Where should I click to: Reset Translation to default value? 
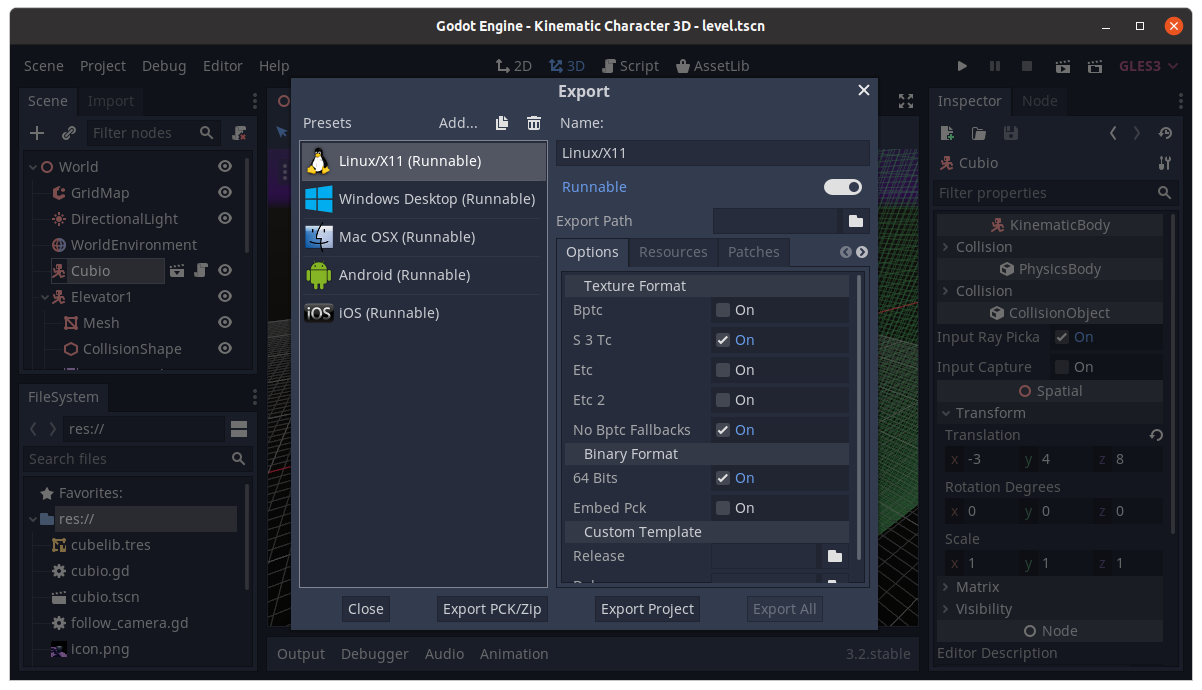(x=1156, y=435)
